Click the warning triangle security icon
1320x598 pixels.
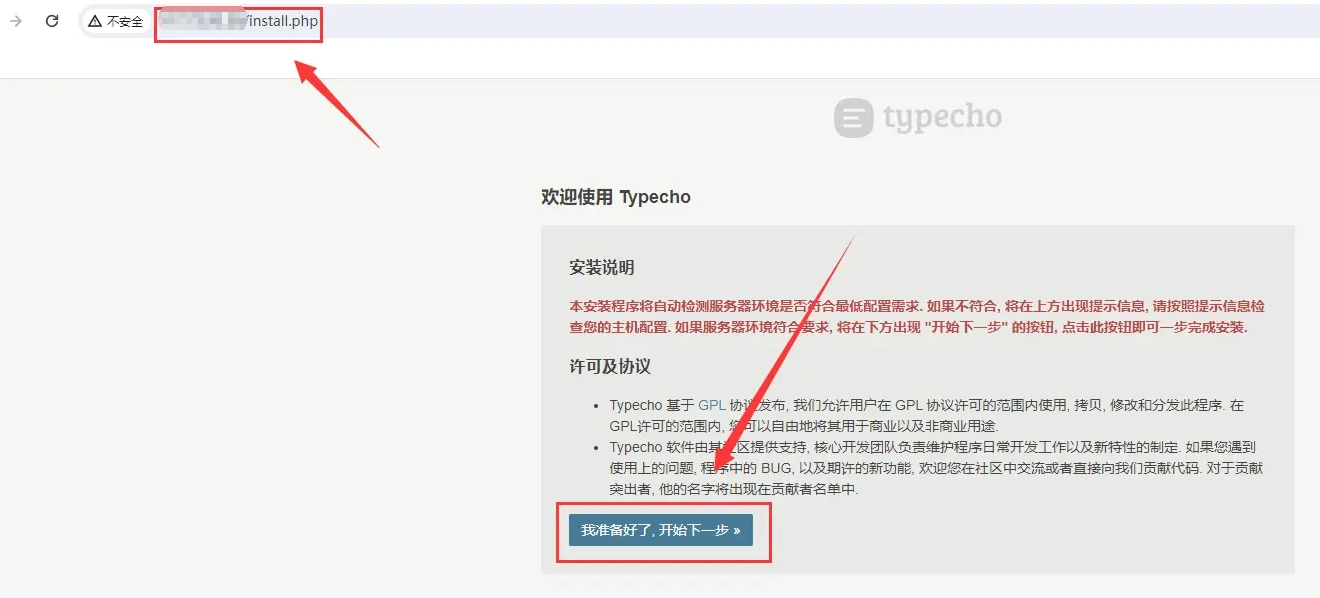(95, 21)
